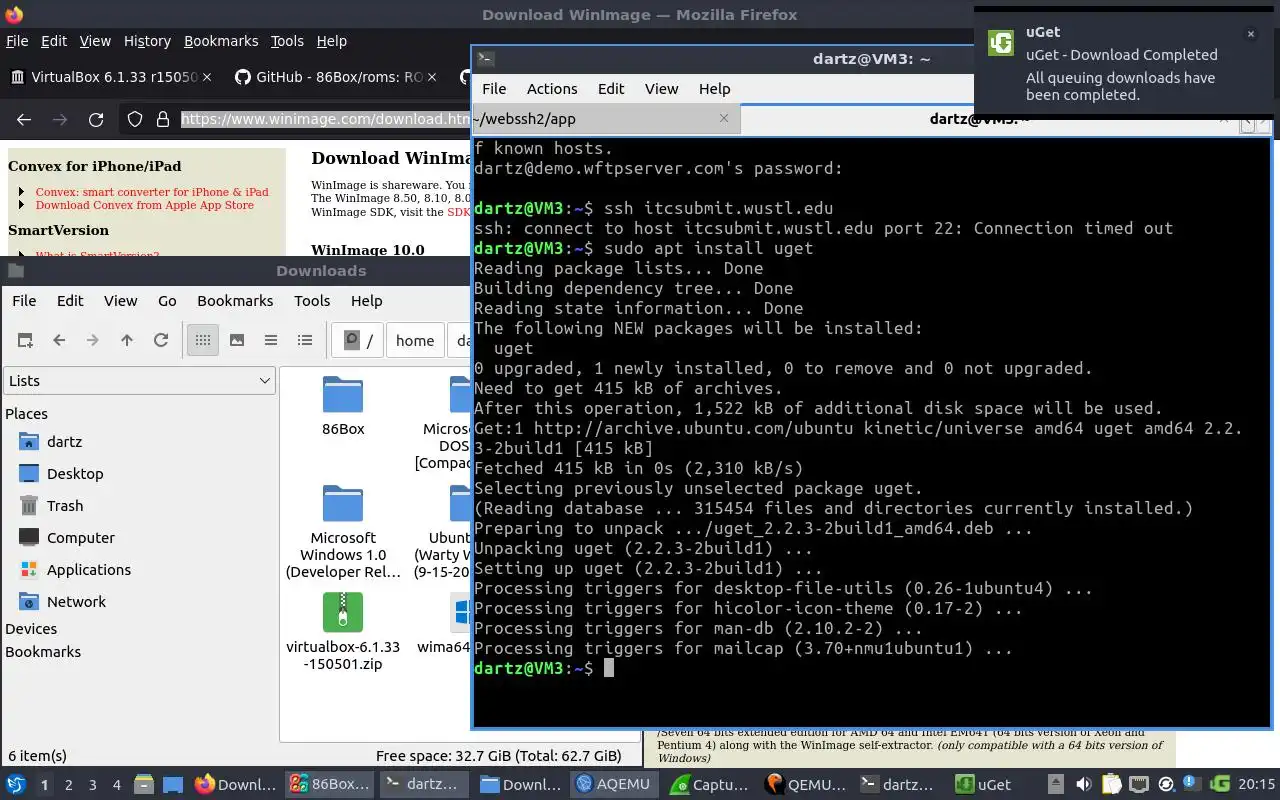Select 'dartz' home in Places
The height and width of the screenshot is (800, 1280).
pyautogui.click(x=64, y=441)
